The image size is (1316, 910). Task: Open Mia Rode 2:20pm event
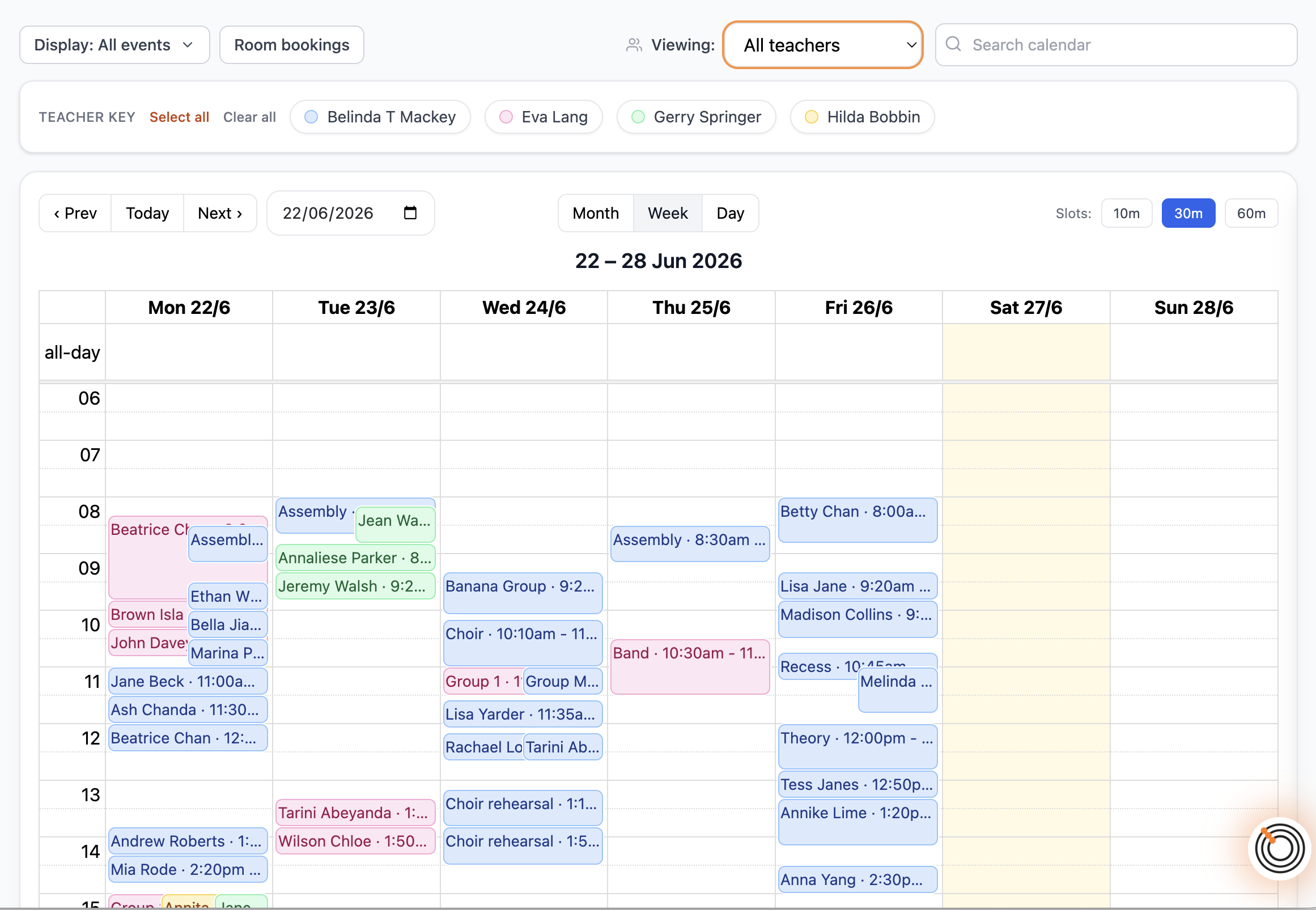188,870
